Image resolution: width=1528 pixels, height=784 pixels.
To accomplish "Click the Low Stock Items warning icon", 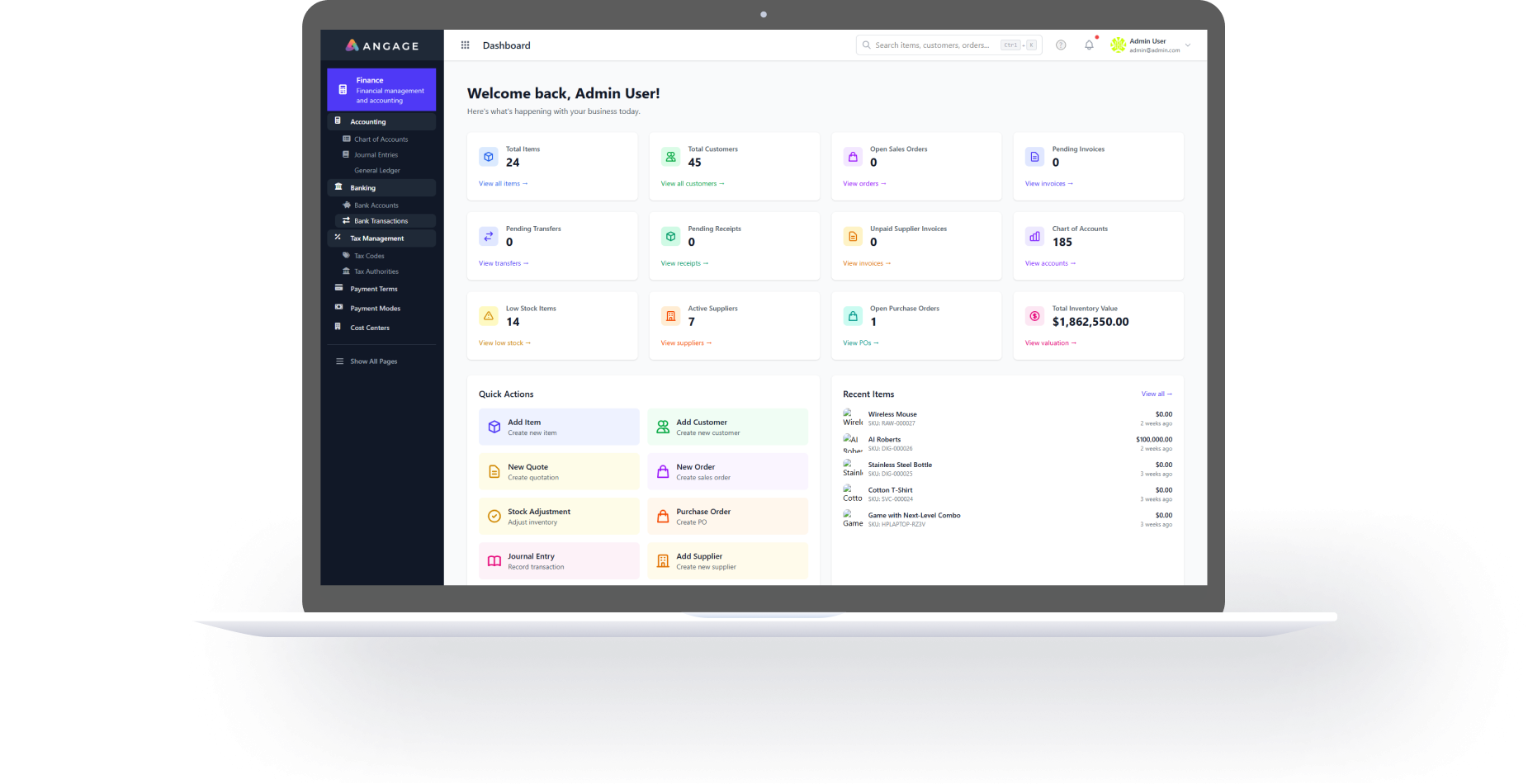I will click(x=489, y=316).
